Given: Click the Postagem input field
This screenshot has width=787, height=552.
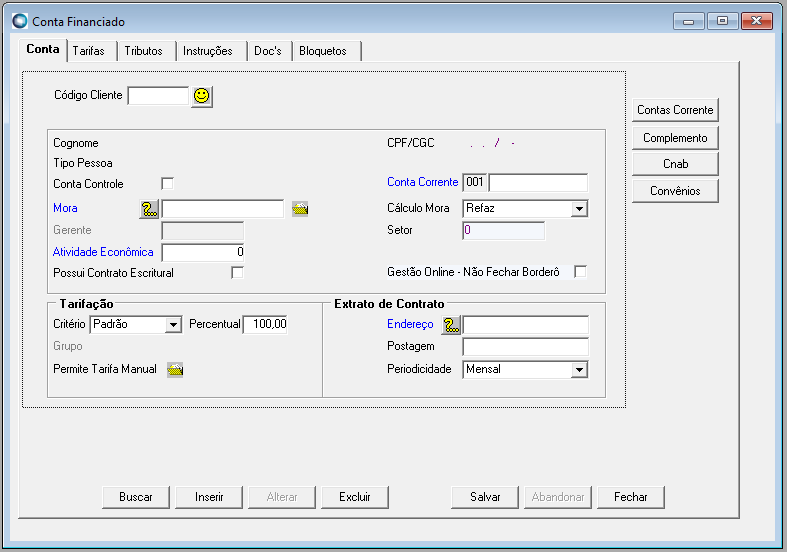Looking at the screenshot, I should point(526,347).
